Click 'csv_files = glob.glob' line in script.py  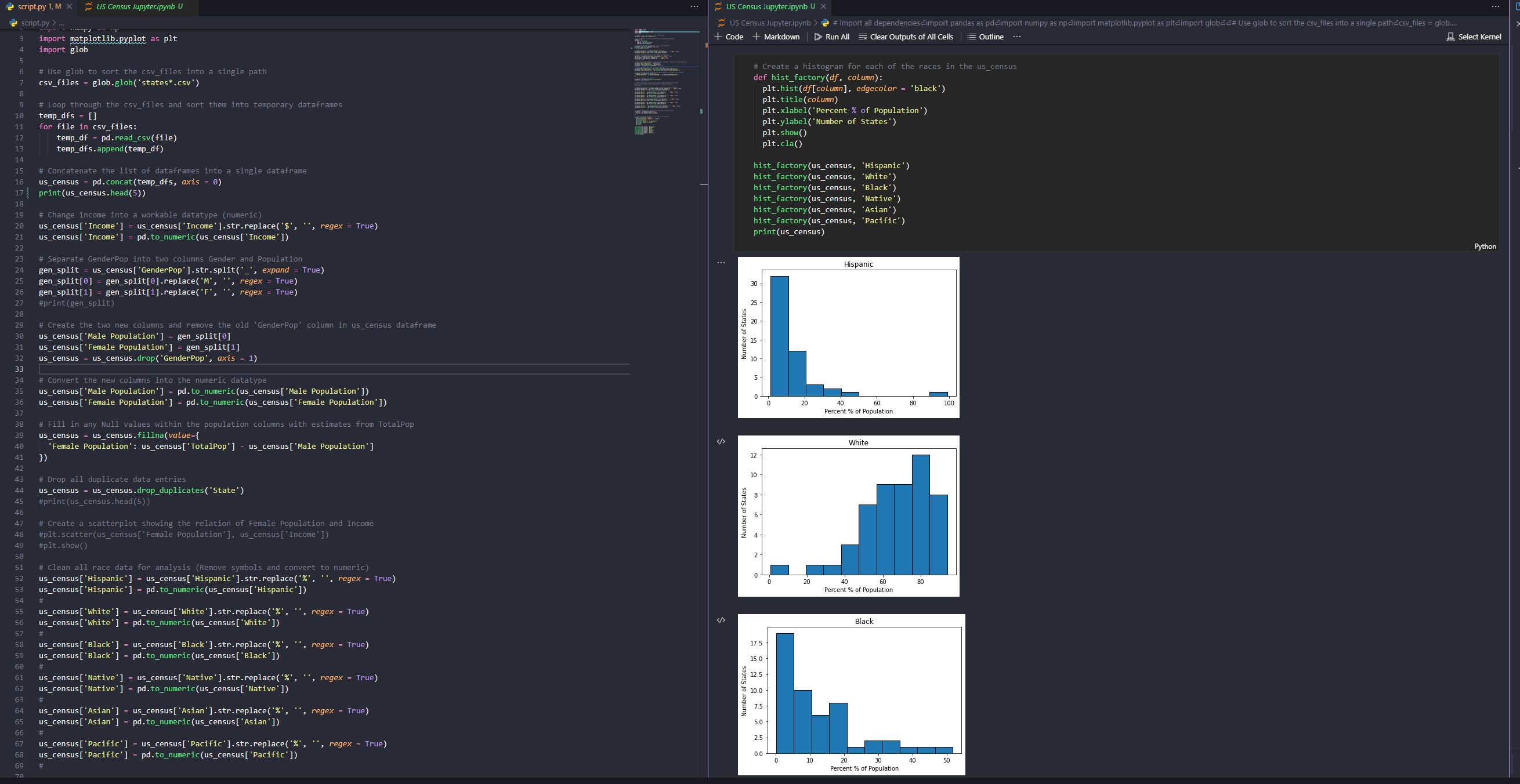[x=119, y=82]
